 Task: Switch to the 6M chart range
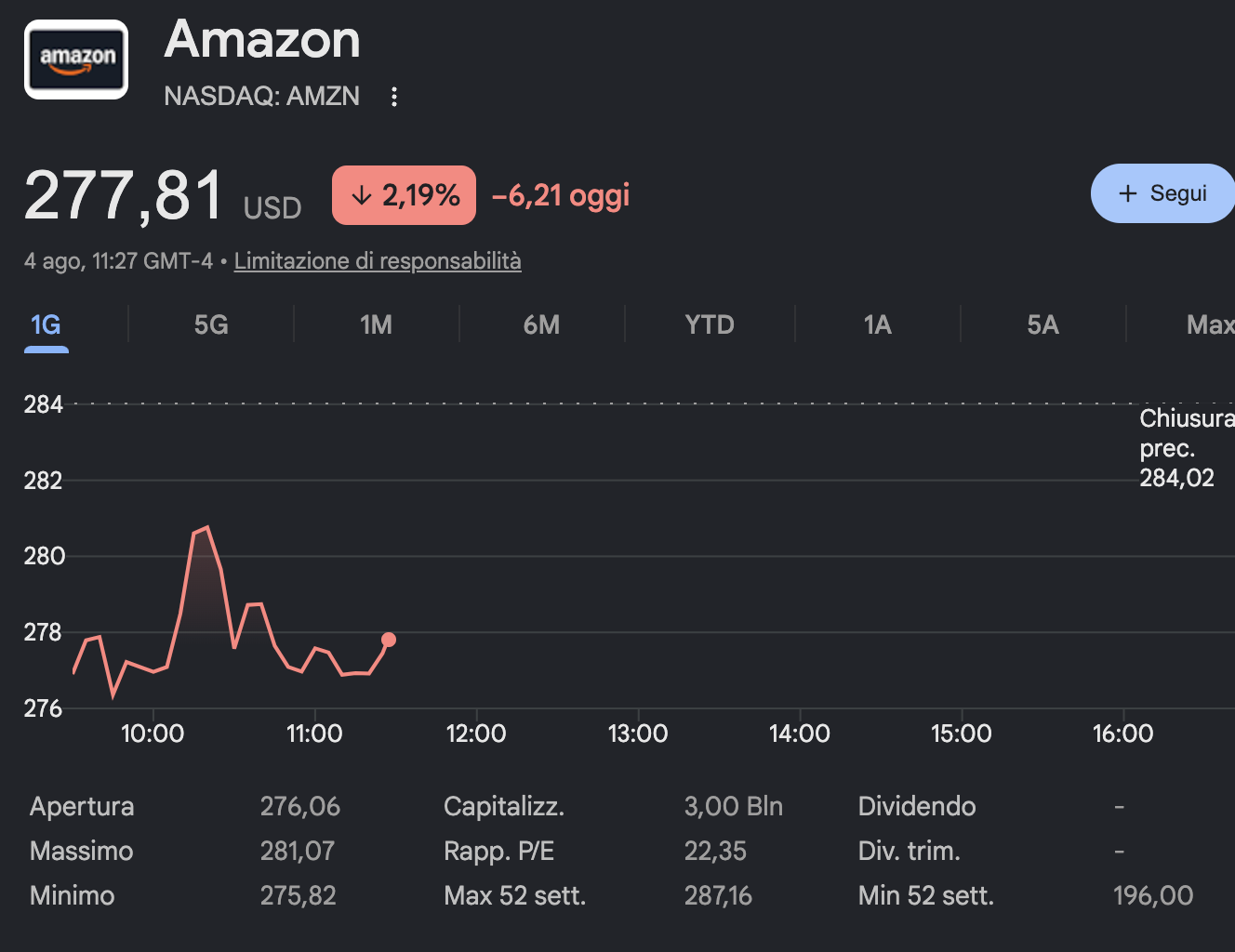click(541, 324)
